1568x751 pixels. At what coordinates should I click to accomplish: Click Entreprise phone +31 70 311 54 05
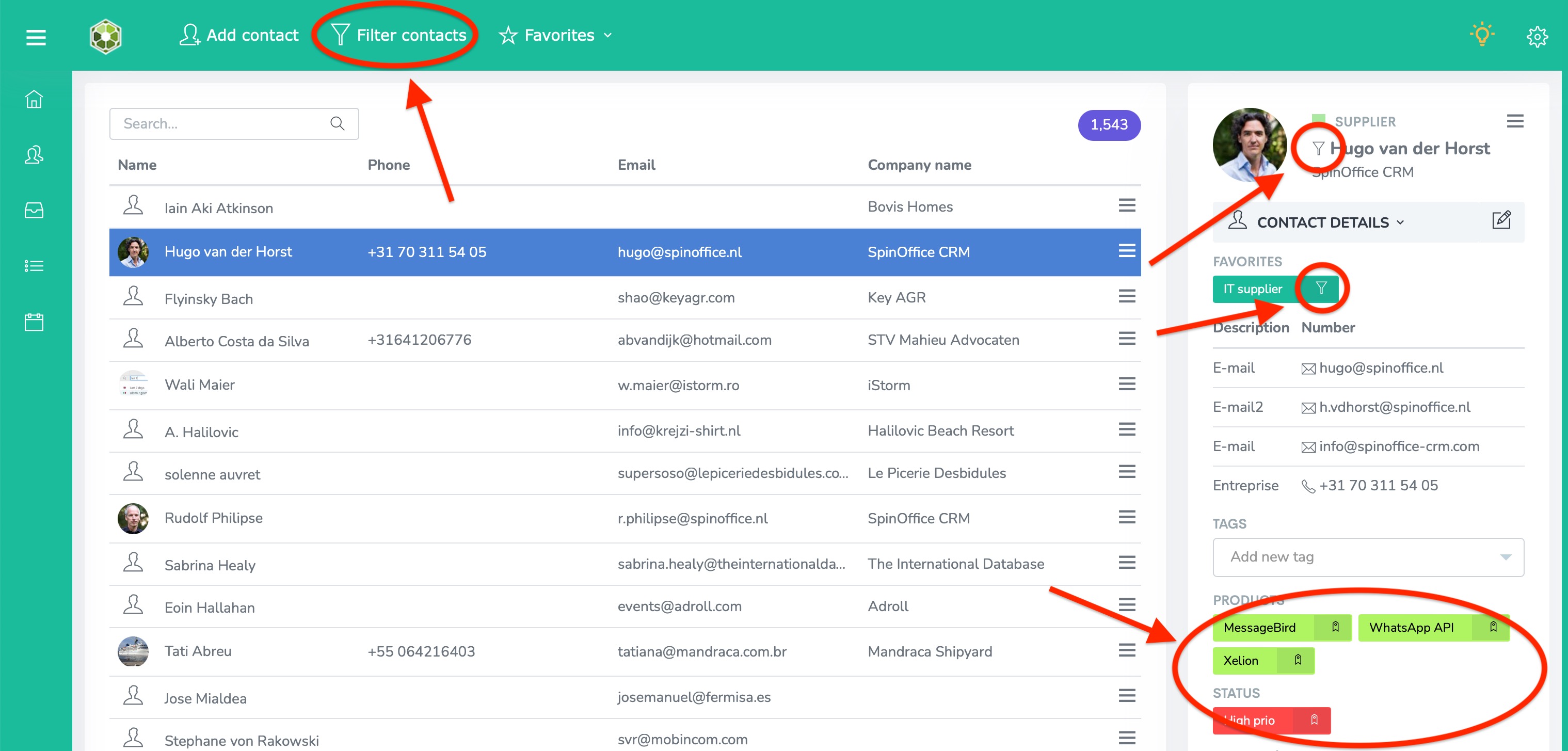tap(1378, 486)
